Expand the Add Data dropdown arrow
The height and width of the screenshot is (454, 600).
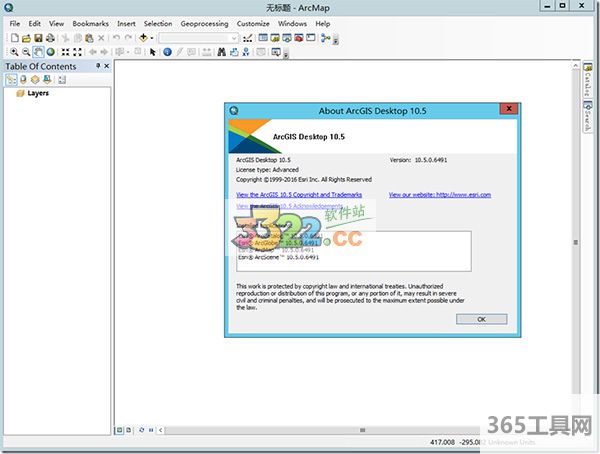(x=154, y=38)
